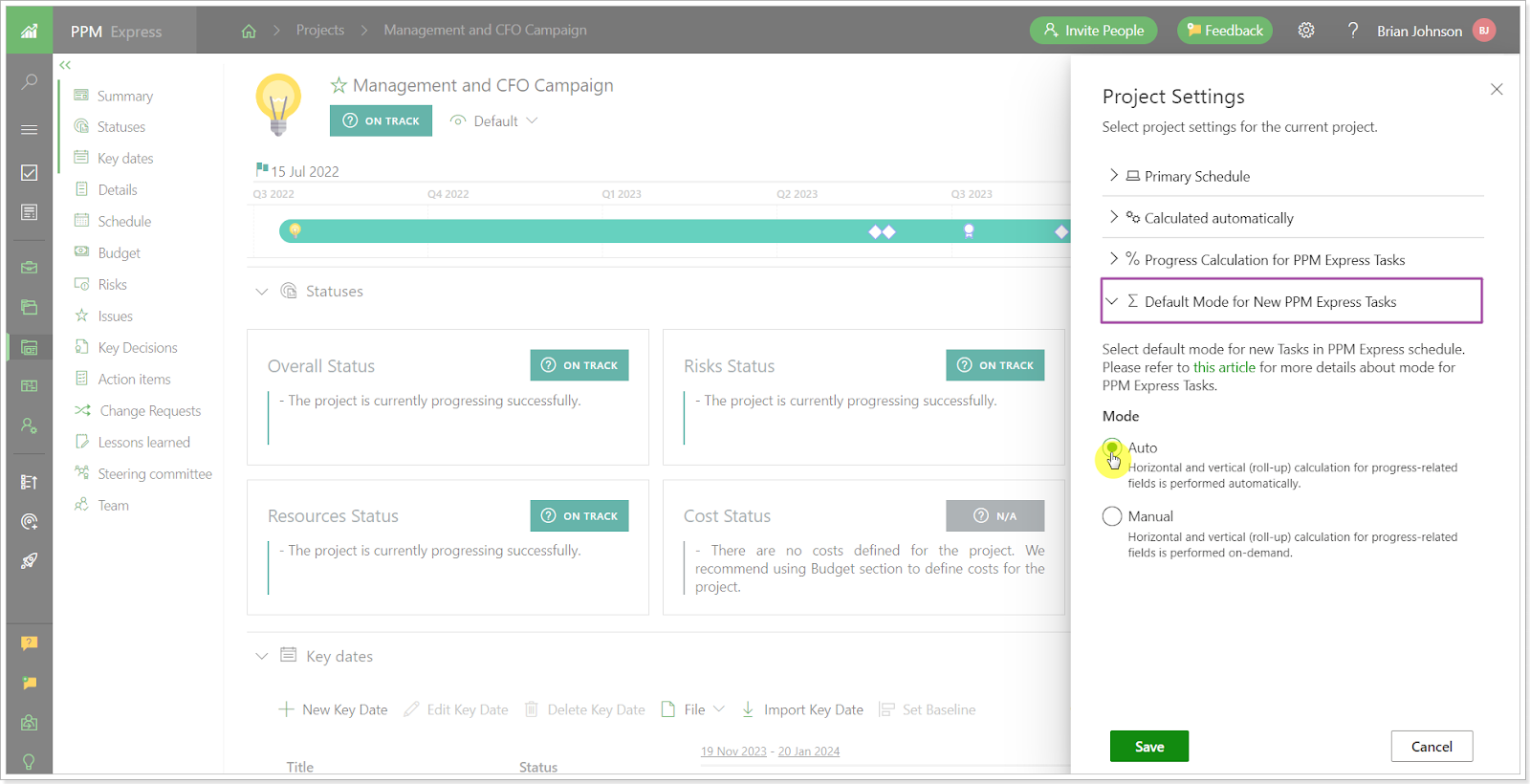Open the 'this article' link

(1224, 367)
